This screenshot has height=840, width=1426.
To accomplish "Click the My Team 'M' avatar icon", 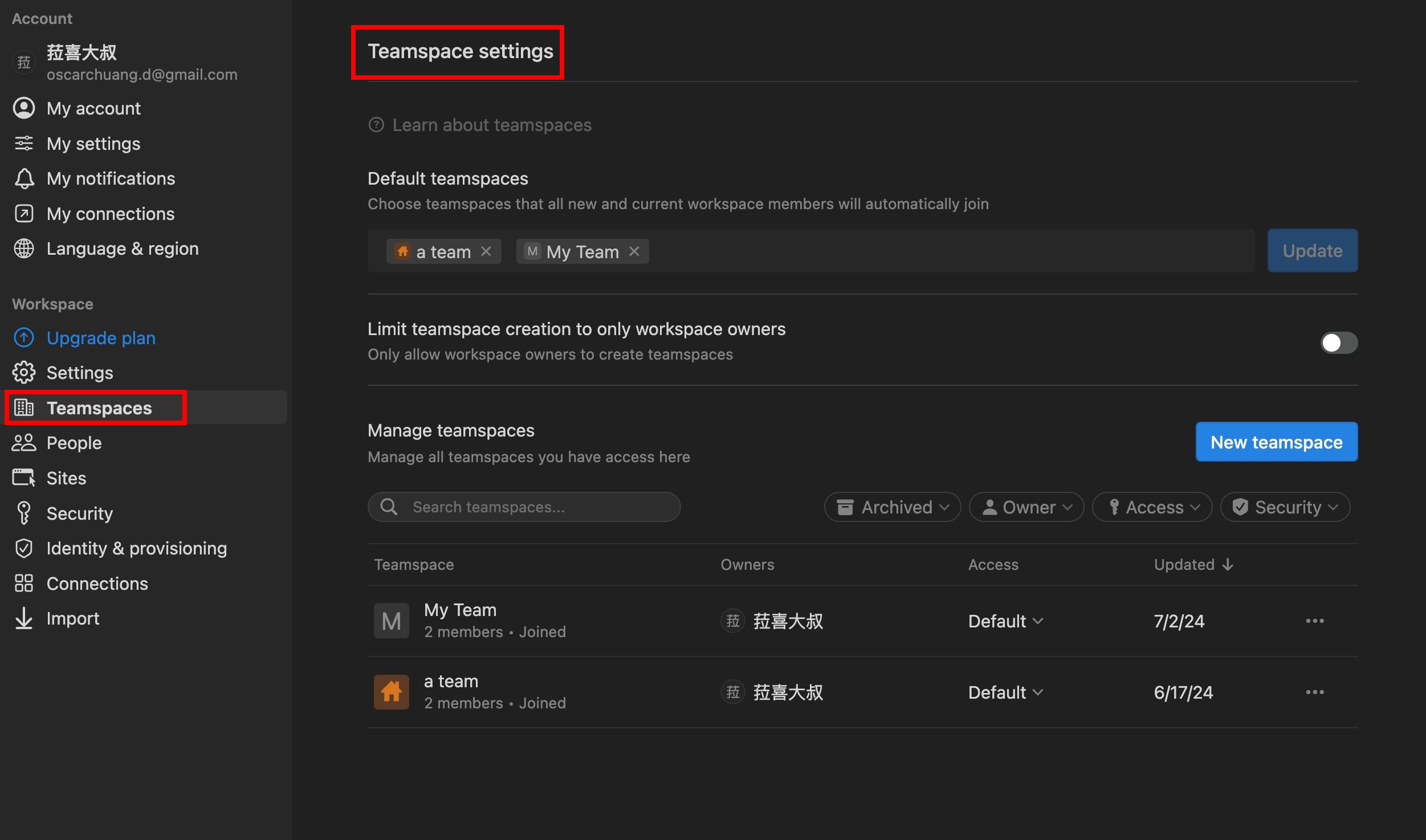I will click(x=391, y=621).
